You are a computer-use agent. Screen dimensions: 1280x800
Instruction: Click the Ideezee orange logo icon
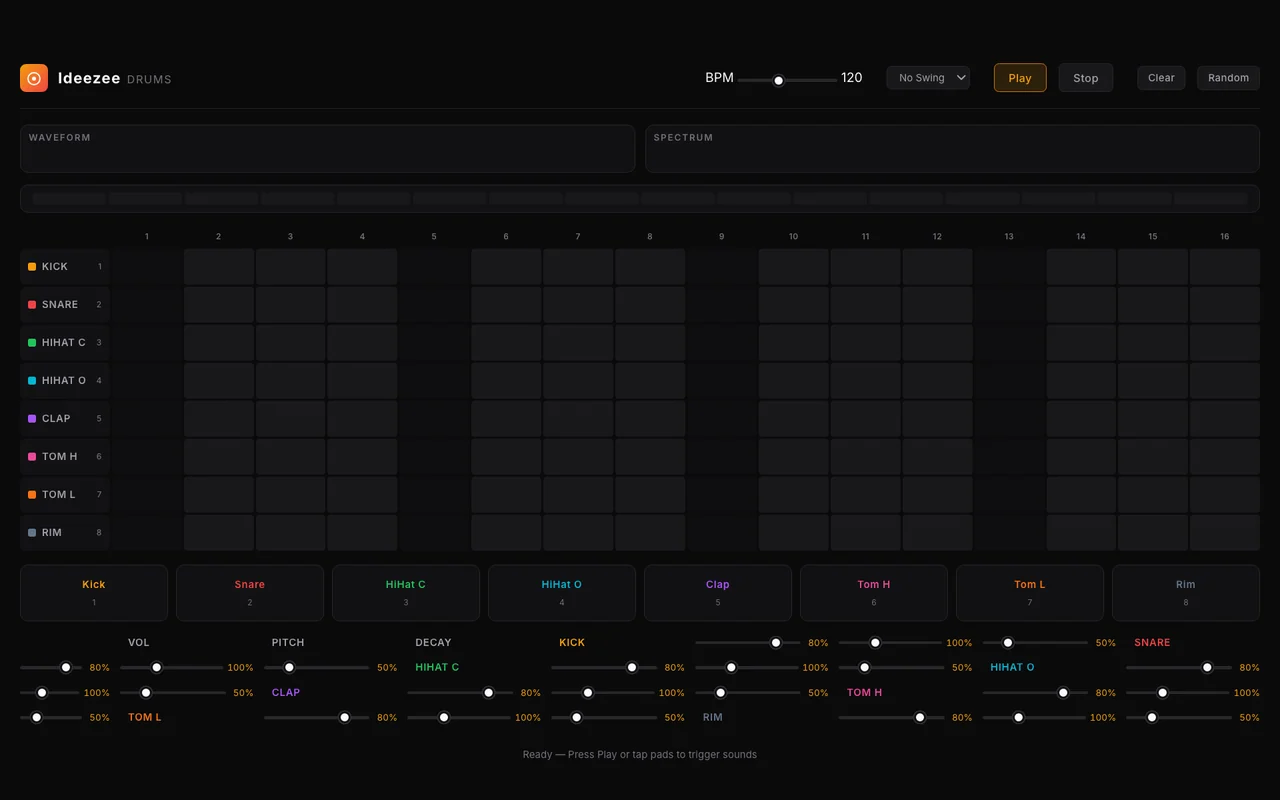[x=34, y=78]
